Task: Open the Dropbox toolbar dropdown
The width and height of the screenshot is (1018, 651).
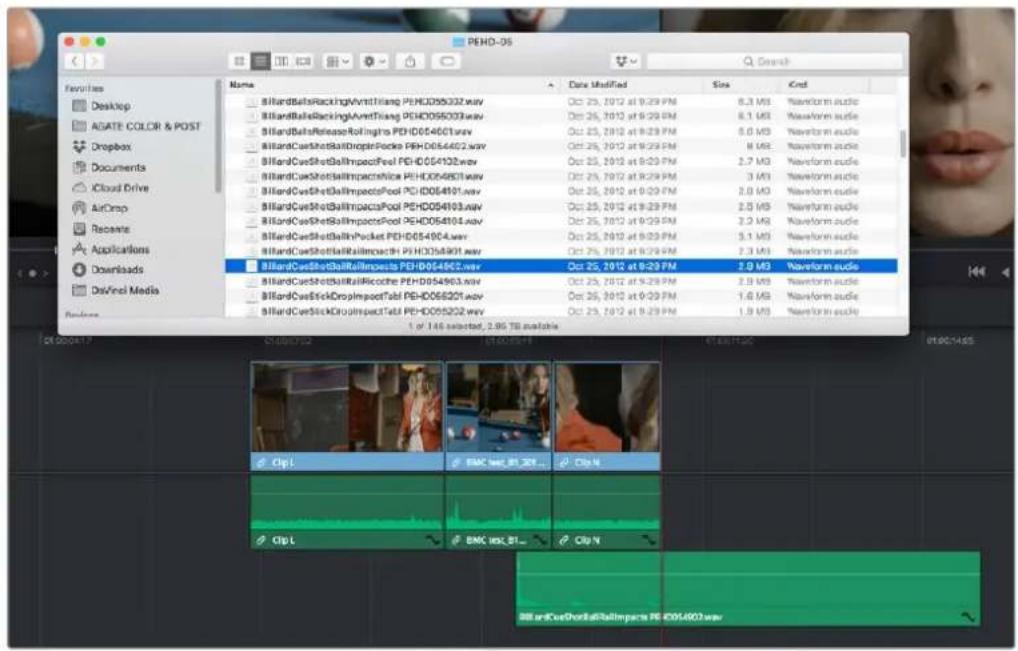Action: pyautogui.click(x=626, y=61)
